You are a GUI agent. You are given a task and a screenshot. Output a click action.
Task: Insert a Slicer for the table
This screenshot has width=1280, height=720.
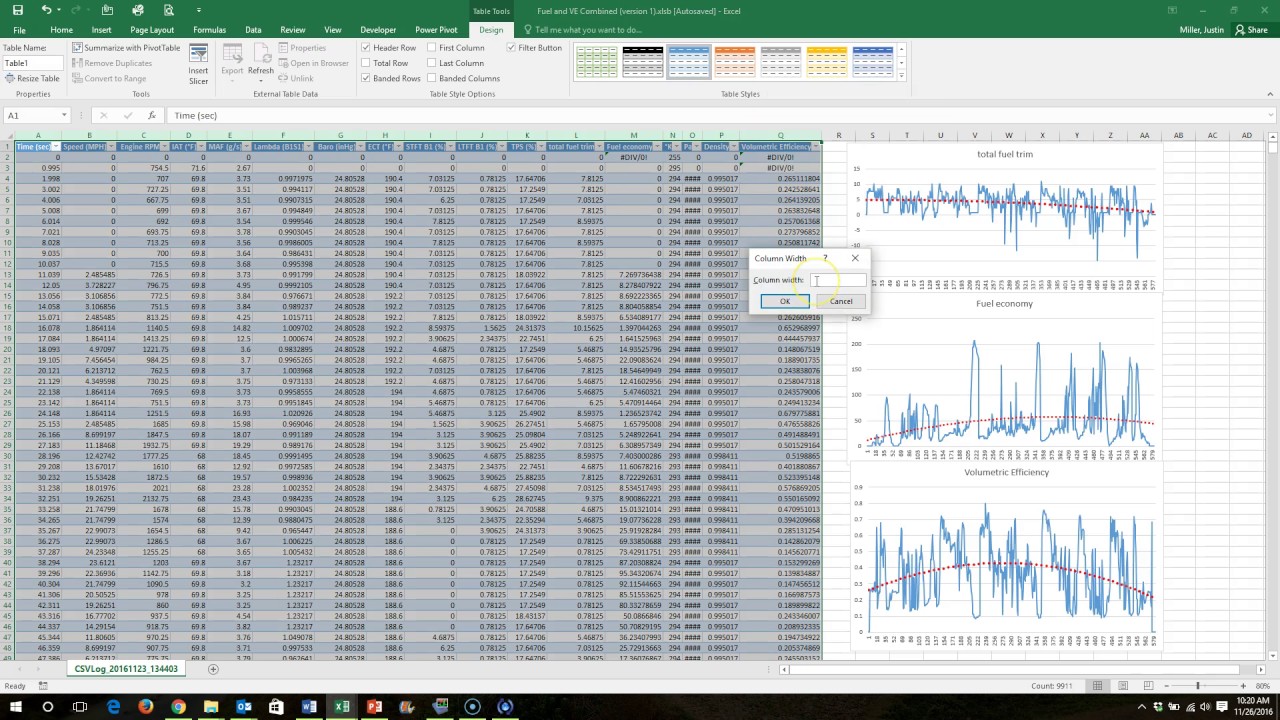[198, 63]
